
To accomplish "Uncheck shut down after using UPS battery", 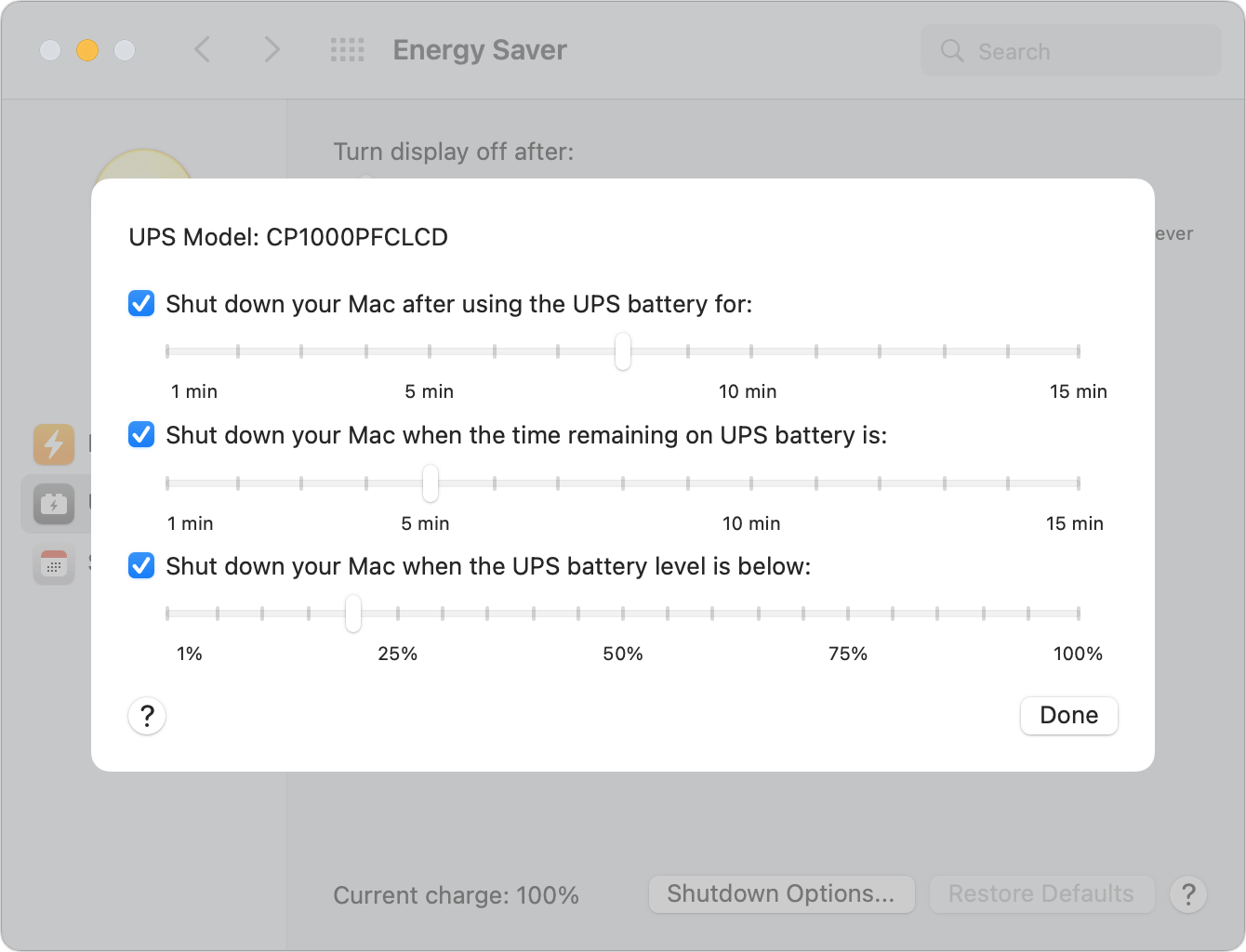I will pyautogui.click(x=140, y=303).
